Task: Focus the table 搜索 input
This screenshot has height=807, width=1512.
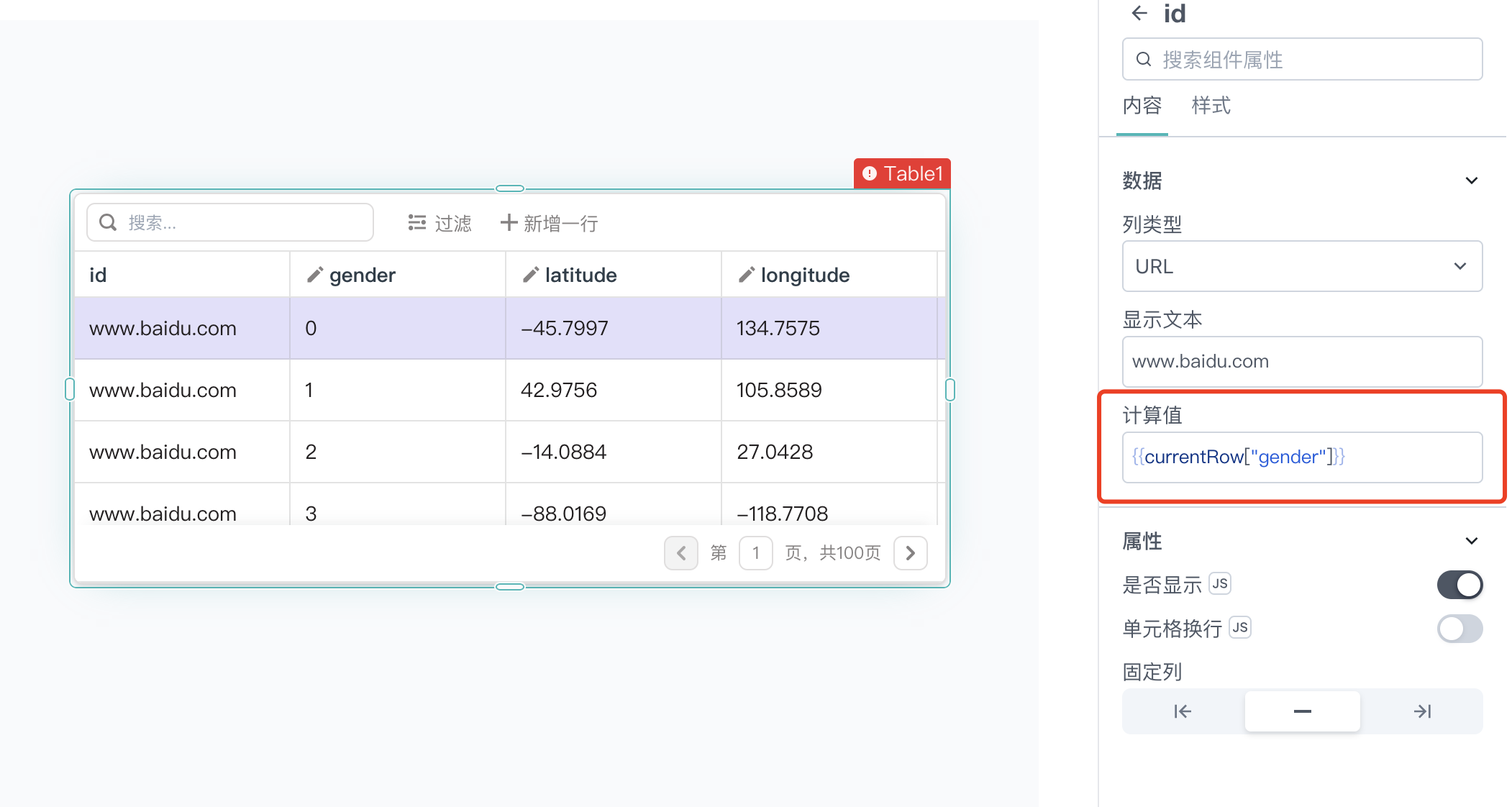Action: pyautogui.click(x=230, y=222)
